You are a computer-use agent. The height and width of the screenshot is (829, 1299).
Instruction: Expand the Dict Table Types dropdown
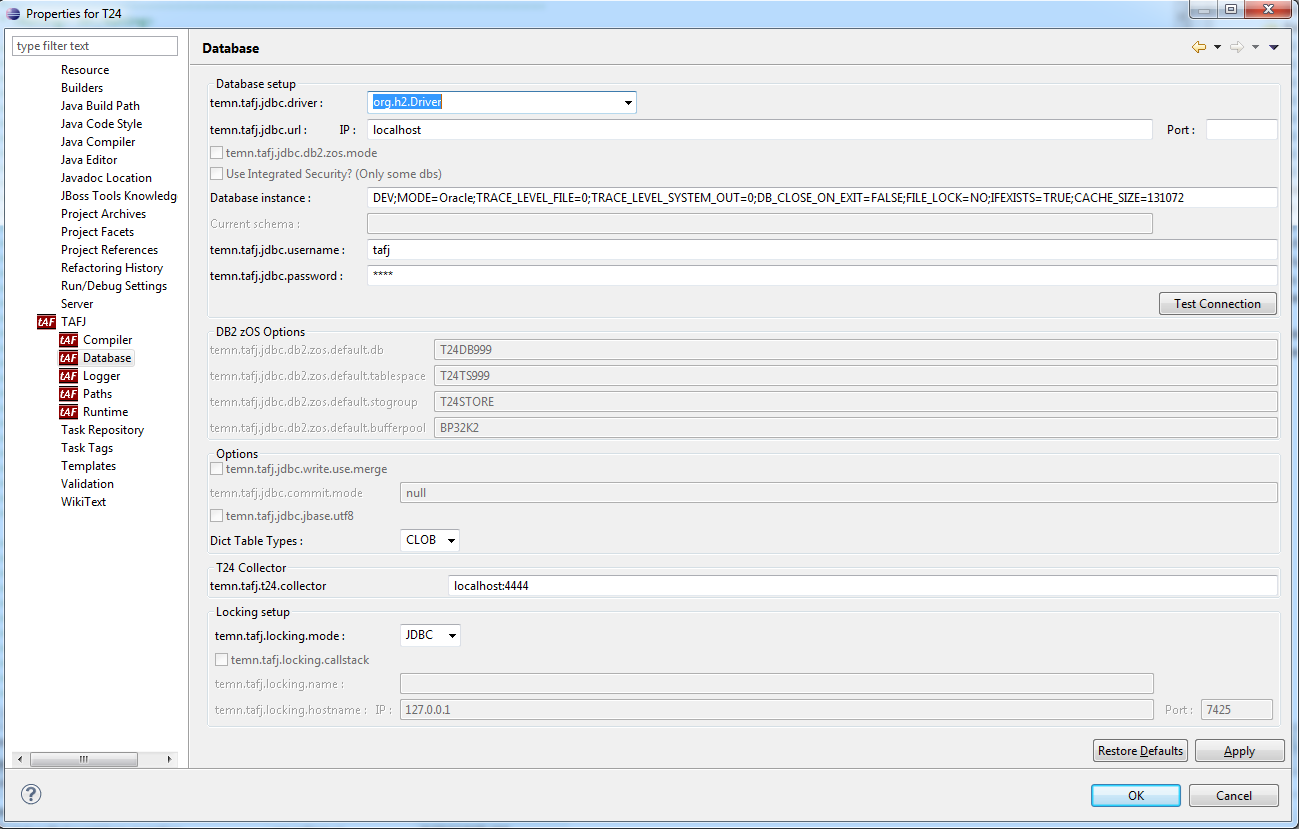(451, 540)
